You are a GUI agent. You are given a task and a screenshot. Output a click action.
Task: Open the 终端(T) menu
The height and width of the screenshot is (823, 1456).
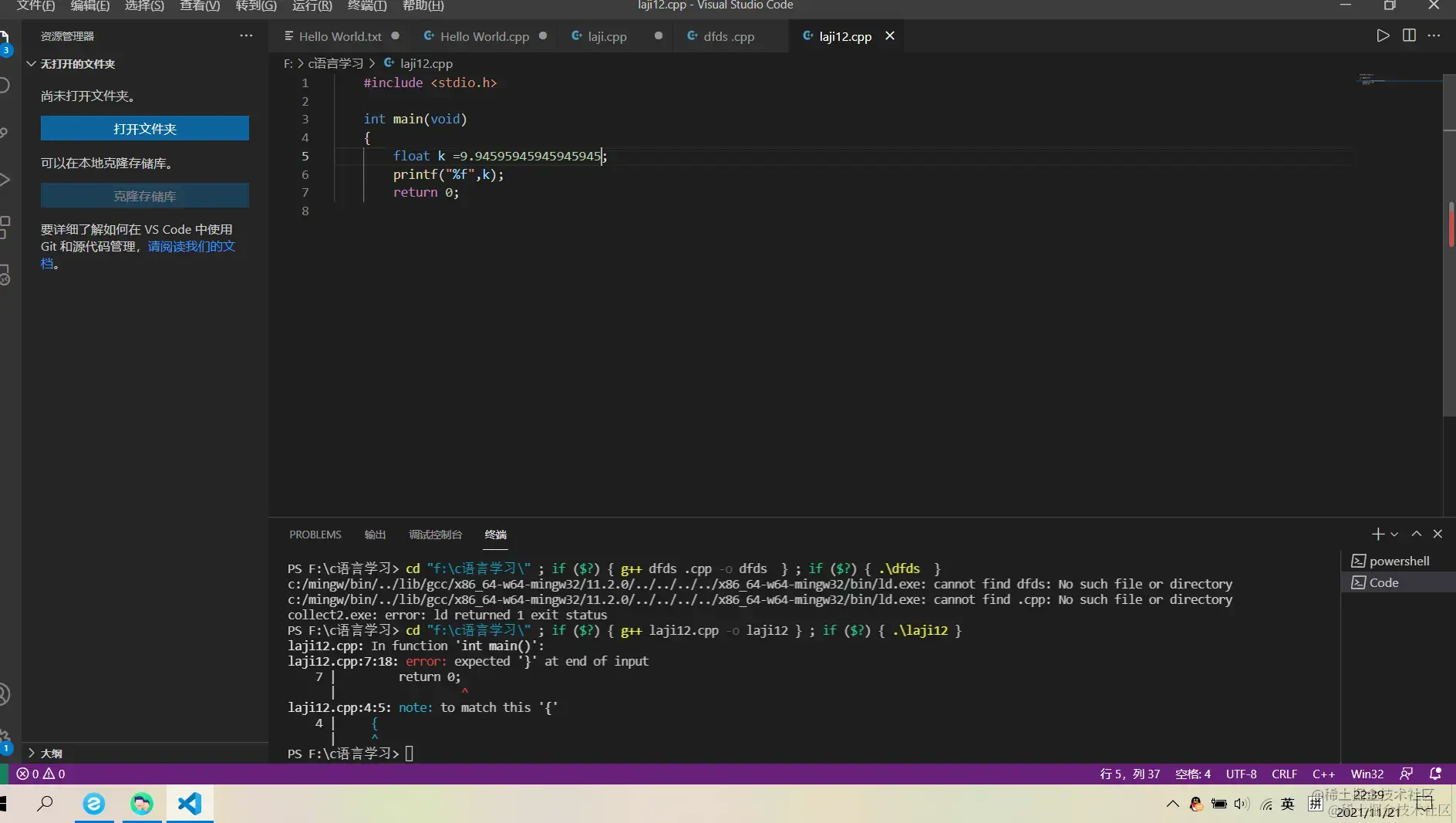[x=367, y=5]
